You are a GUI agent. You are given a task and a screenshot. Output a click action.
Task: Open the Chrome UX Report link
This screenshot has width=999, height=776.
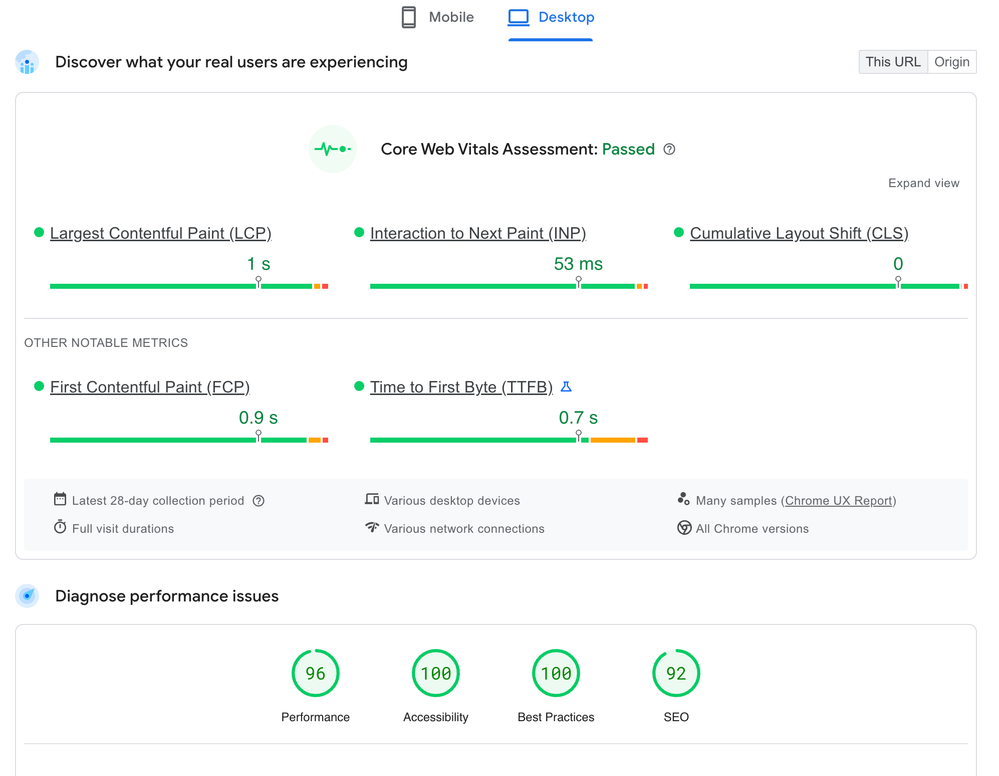838,501
